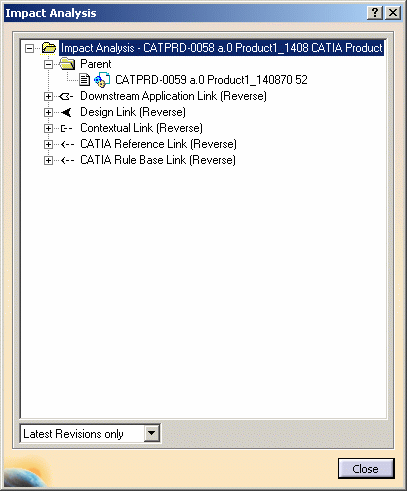
Task: Click the Downstream Application Link arrow icon
Action: 66,96
